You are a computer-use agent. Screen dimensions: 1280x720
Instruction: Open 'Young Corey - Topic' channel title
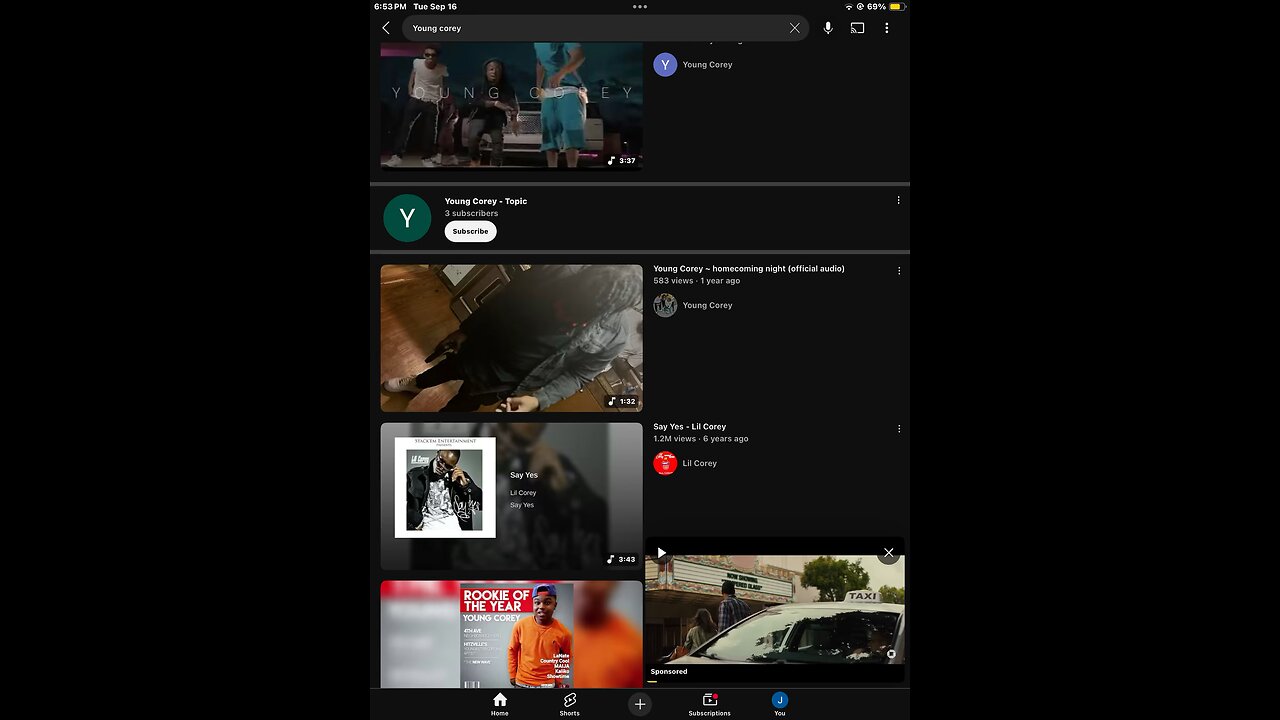tap(486, 201)
